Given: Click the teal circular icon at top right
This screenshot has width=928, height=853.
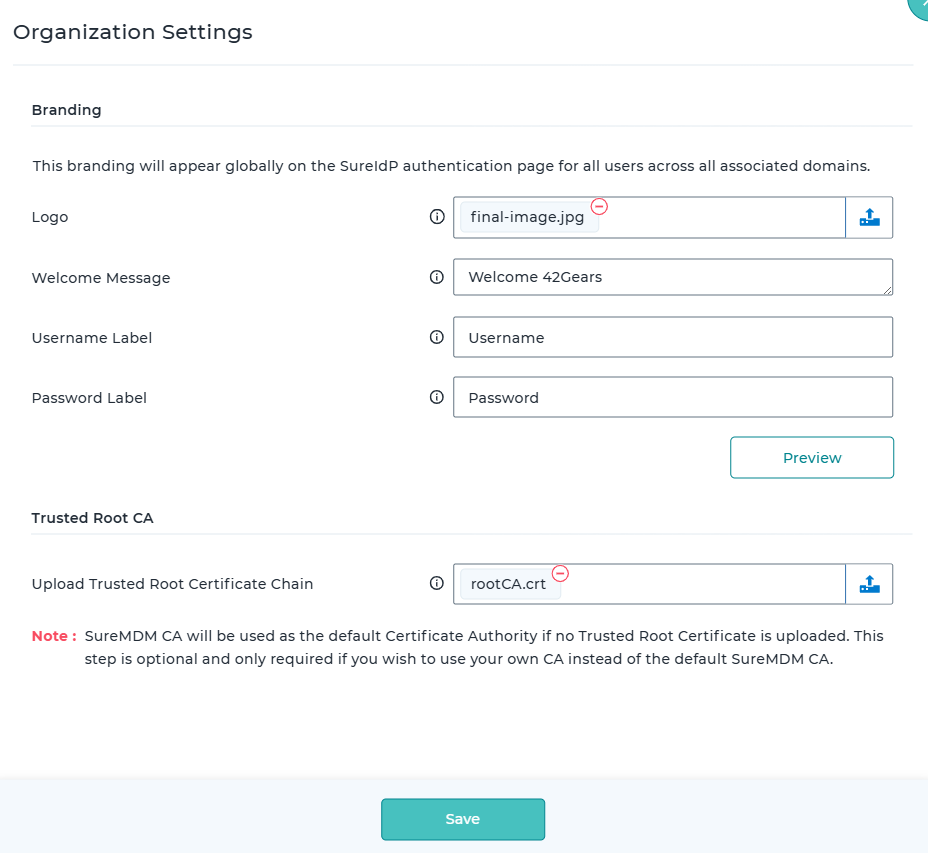Looking at the screenshot, I should (x=919, y=5).
